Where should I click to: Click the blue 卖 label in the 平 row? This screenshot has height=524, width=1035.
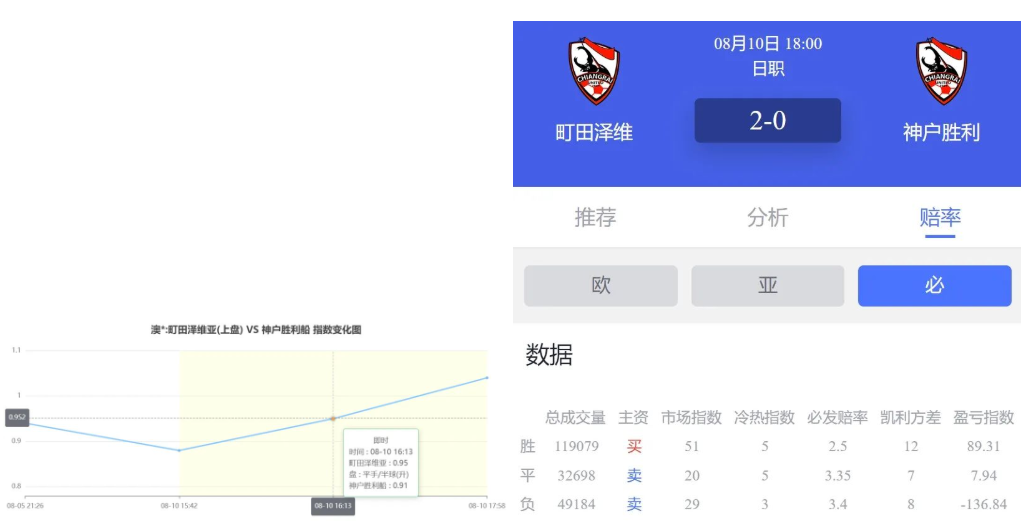tap(634, 475)
